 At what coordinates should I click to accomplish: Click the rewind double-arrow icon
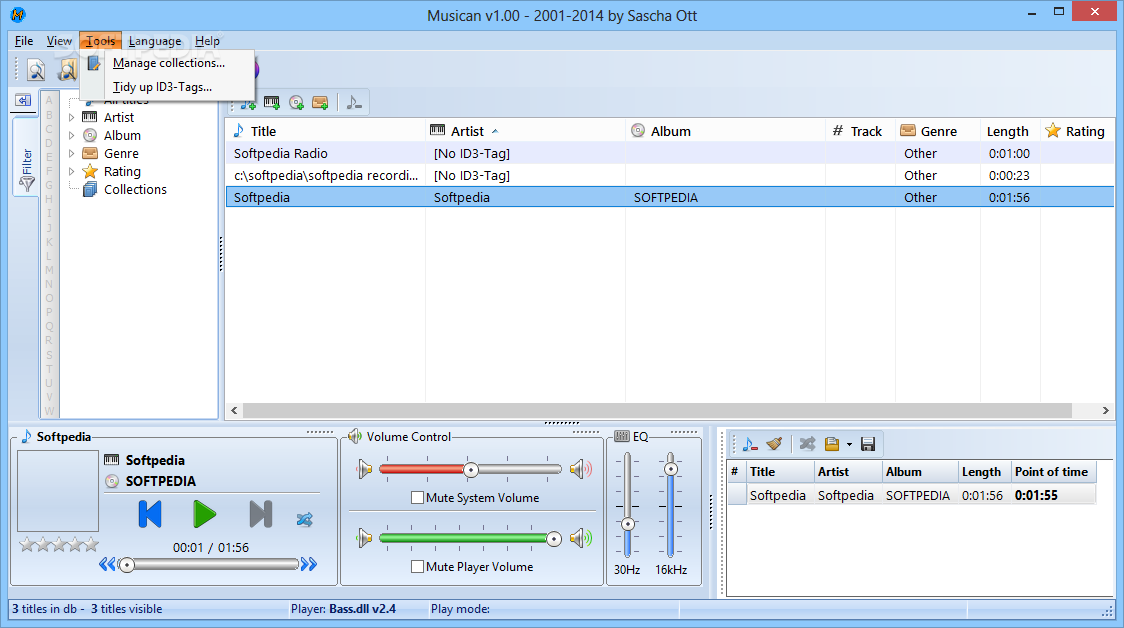point(107,564)
